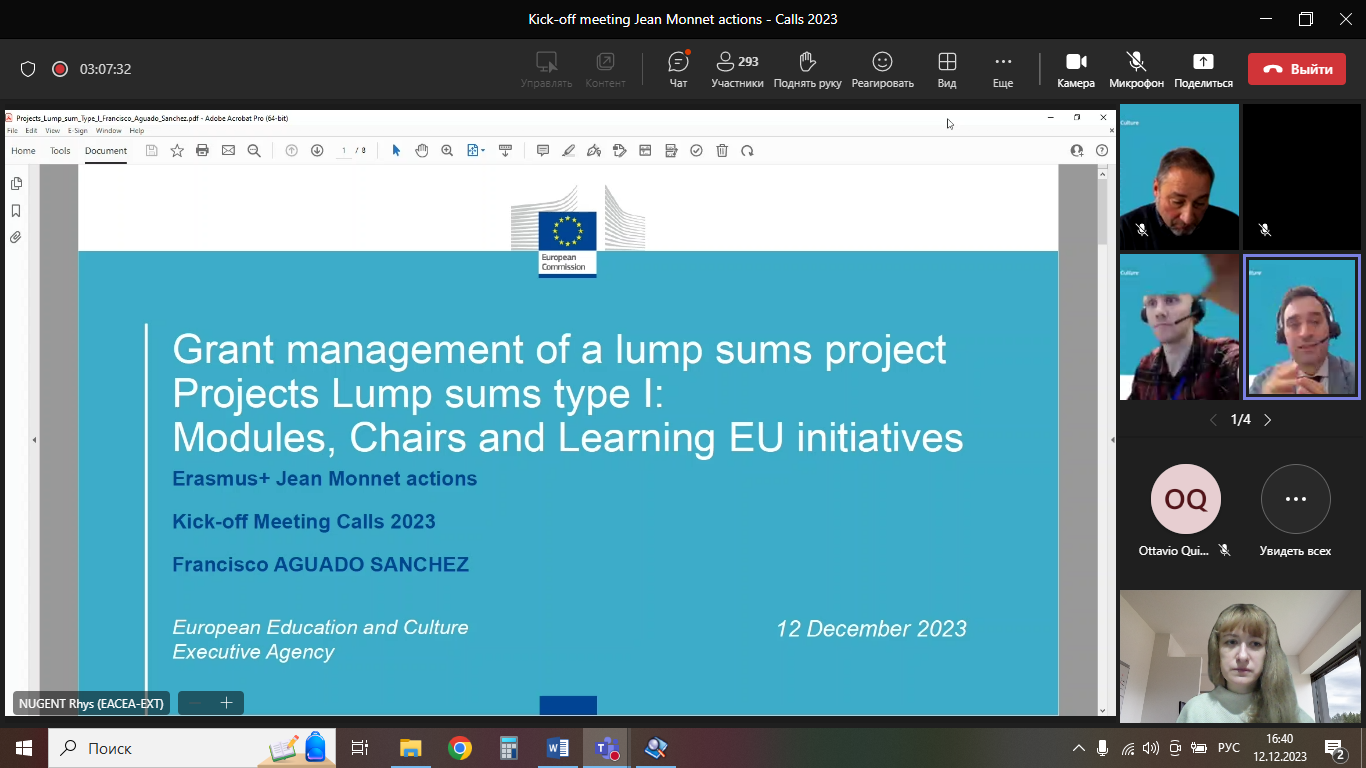
Task: Open the Teams meeting chat panel
Action: [x=678, y=69]
